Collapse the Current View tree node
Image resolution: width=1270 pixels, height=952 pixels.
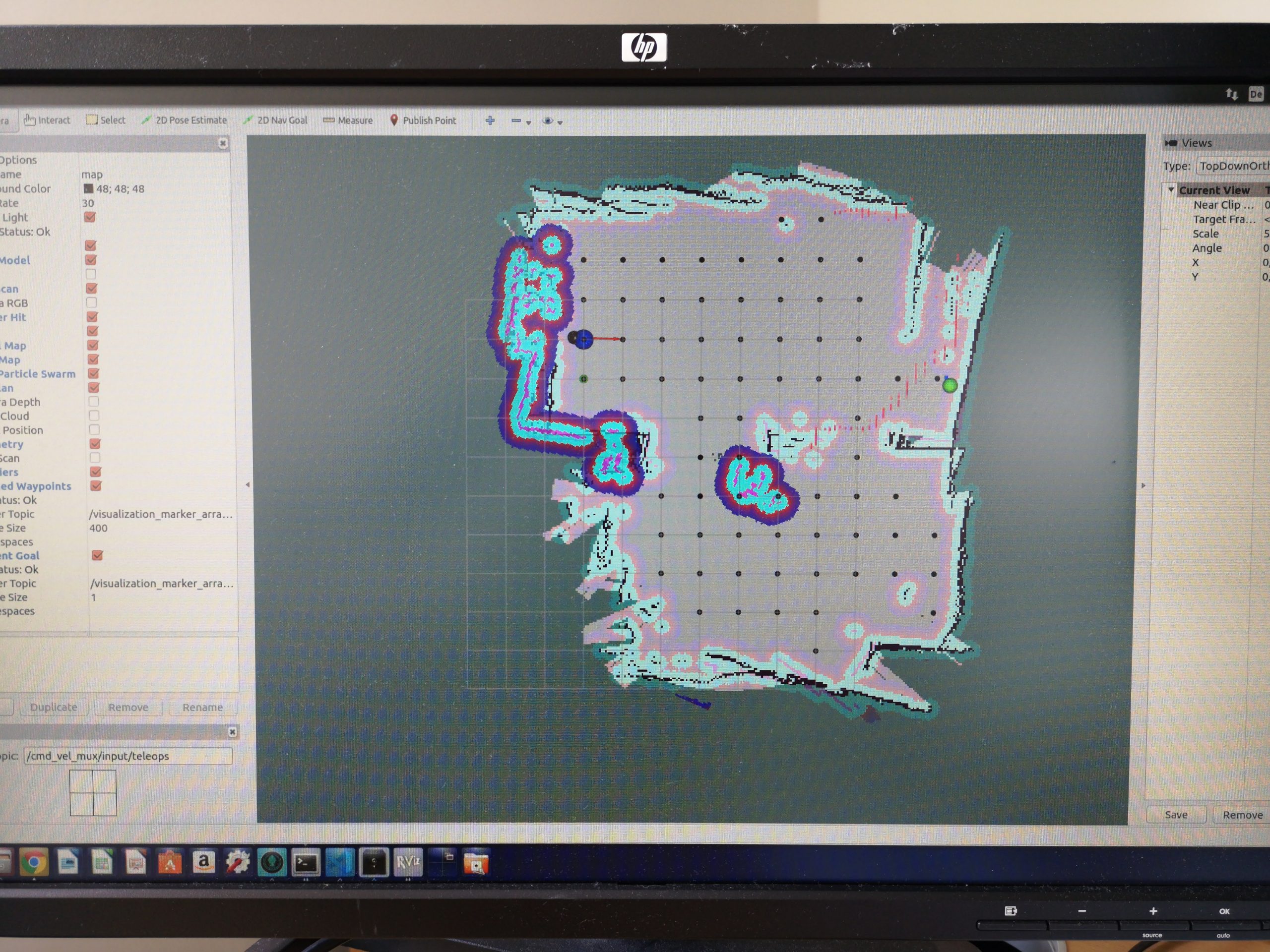click(x=1171, y=189)
